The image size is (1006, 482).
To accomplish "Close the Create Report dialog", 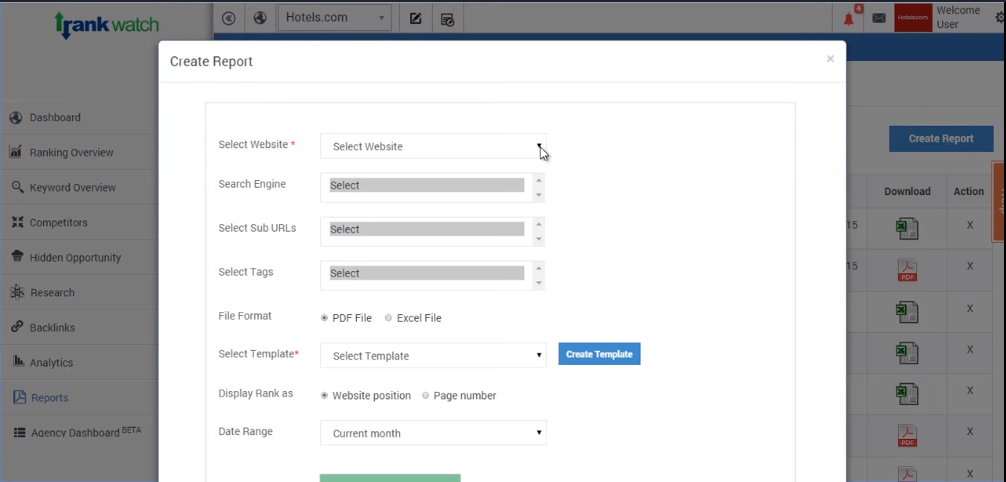I will click(x=830, y=59).
